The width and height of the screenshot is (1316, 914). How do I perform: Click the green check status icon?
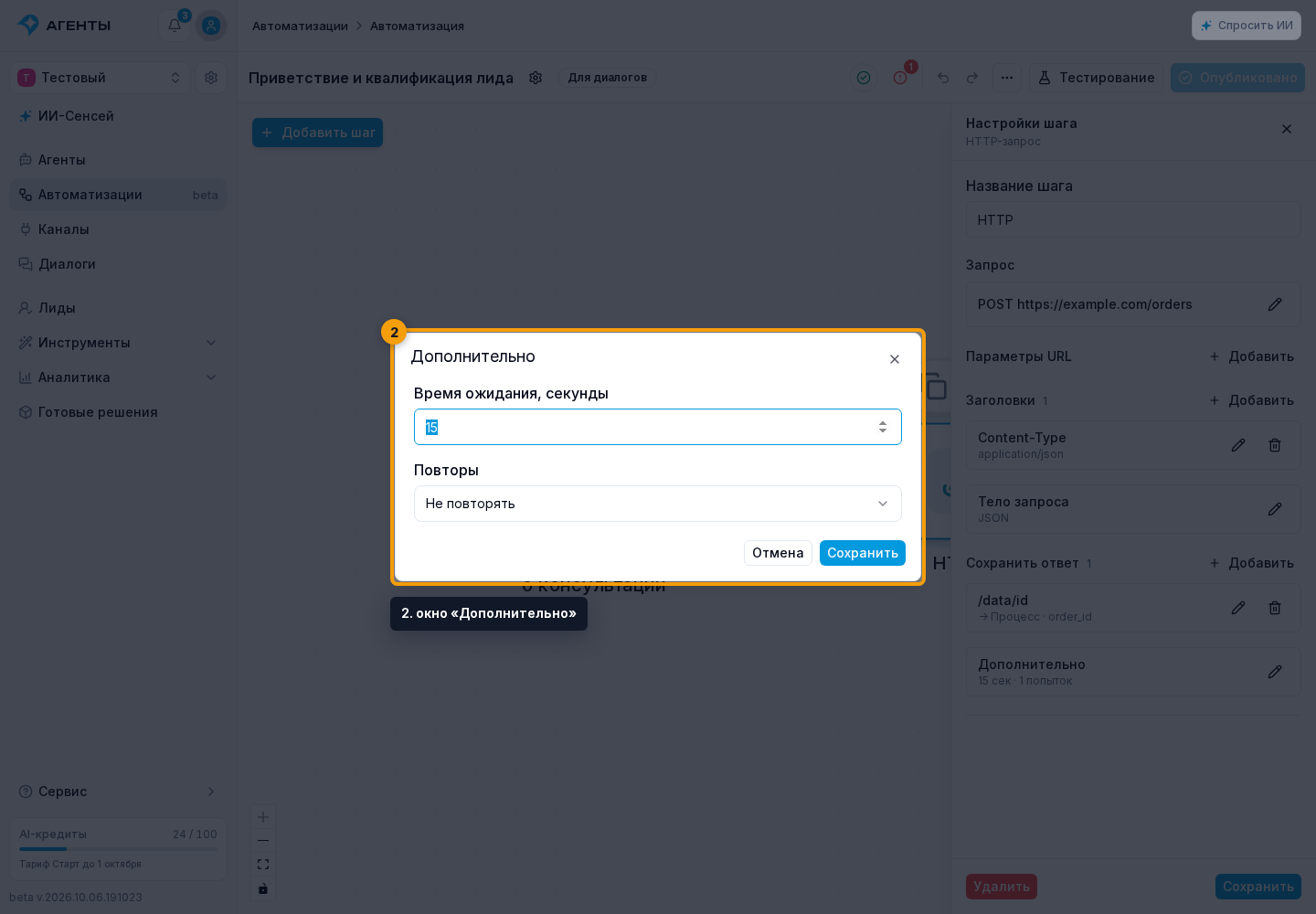[x=864, y=78]
